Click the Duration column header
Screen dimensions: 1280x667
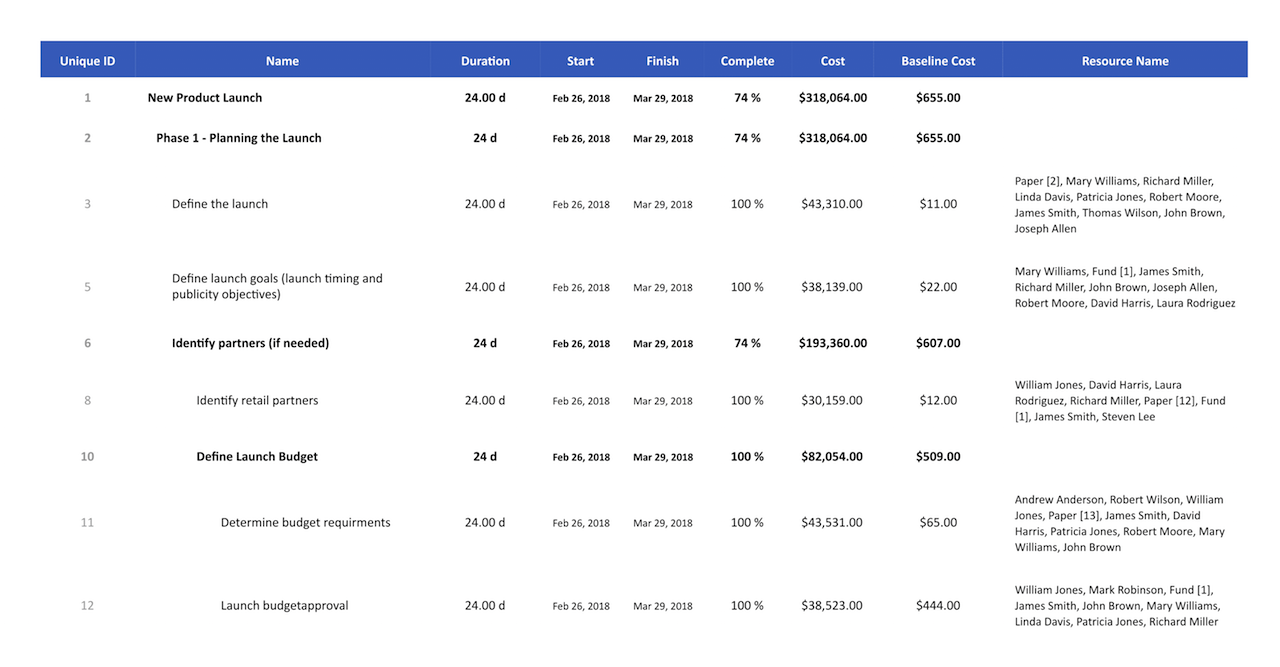coord(485,61)
